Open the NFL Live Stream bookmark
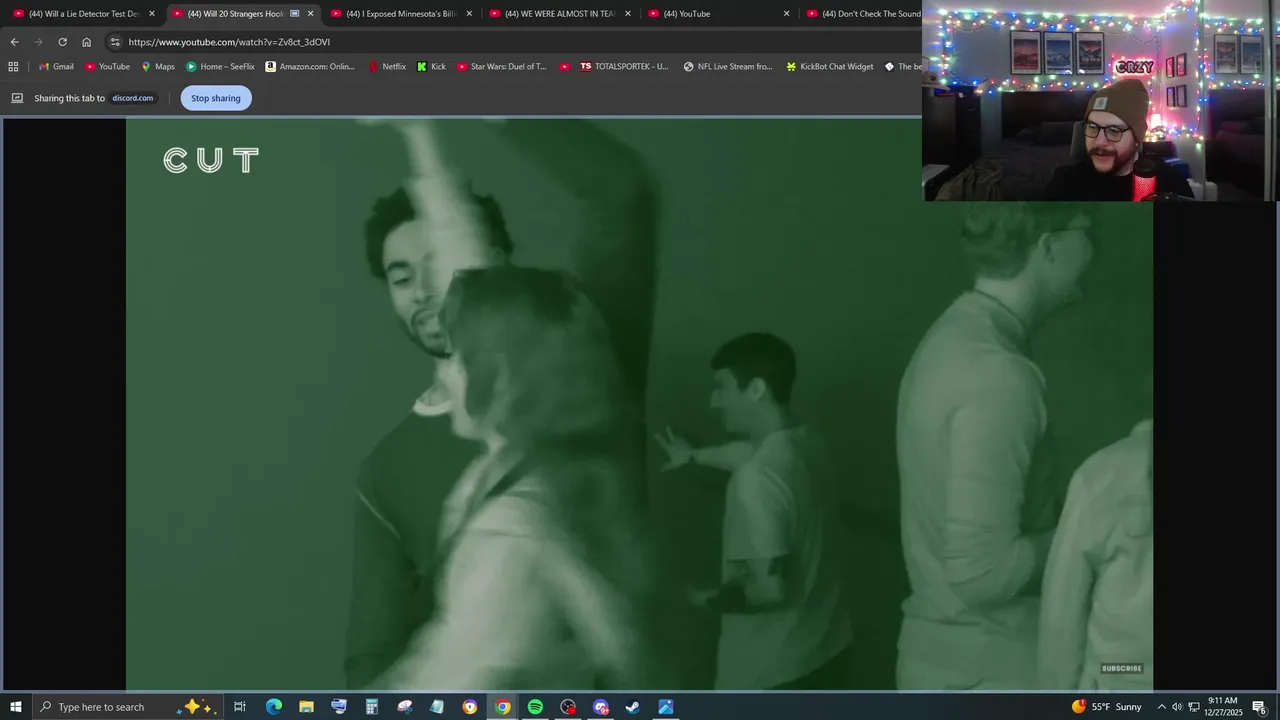This screenshot has height=720, width=1280. click(x=728, y=67)
